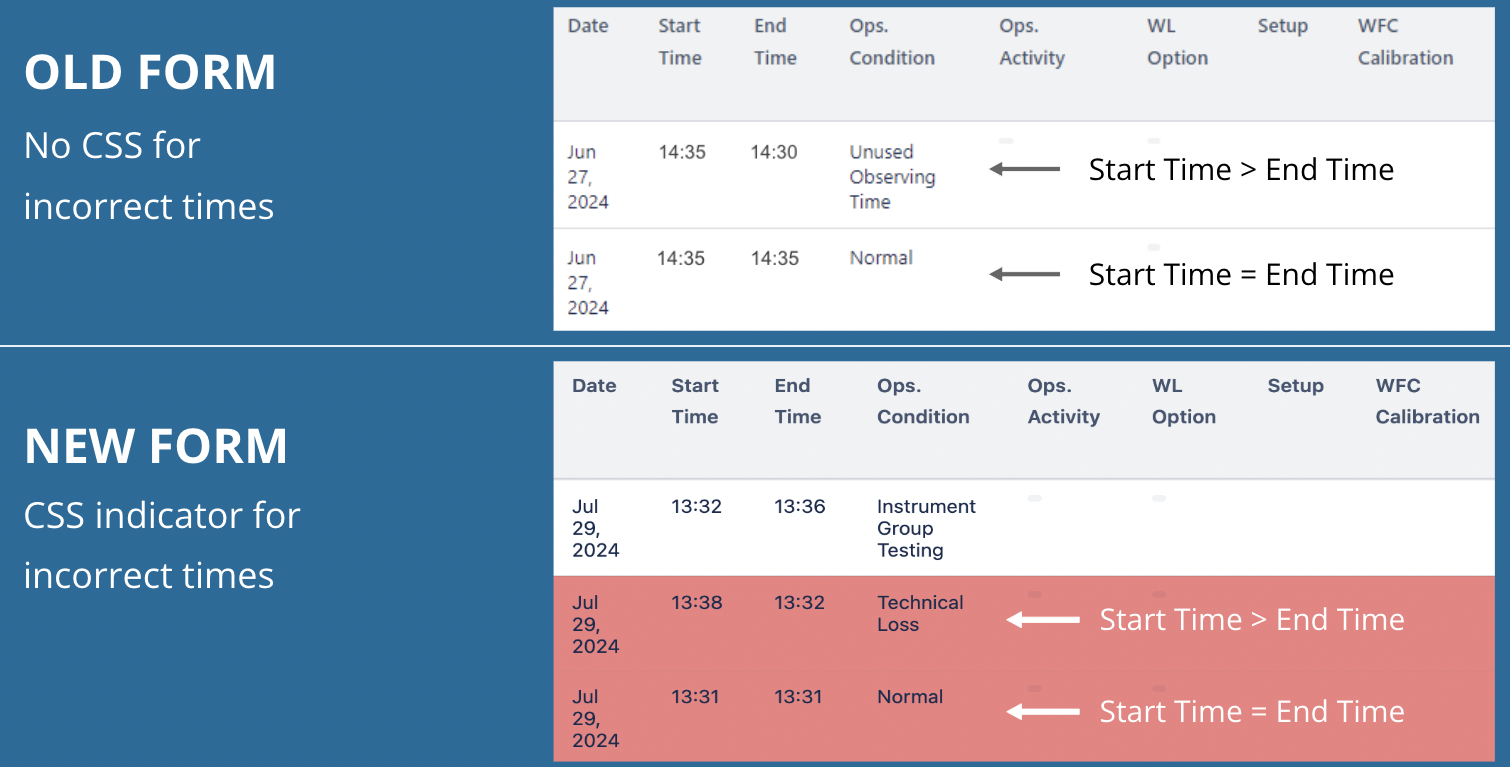Click WFC Calibration header in old form table

[1405, 42]
